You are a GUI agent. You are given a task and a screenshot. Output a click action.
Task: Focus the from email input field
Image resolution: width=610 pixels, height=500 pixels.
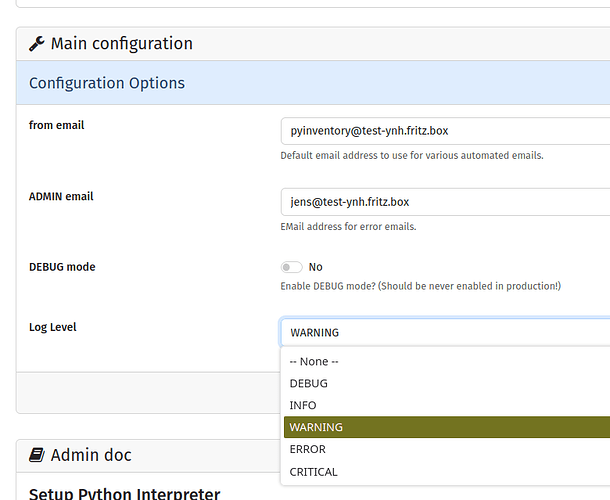point(445,131)
